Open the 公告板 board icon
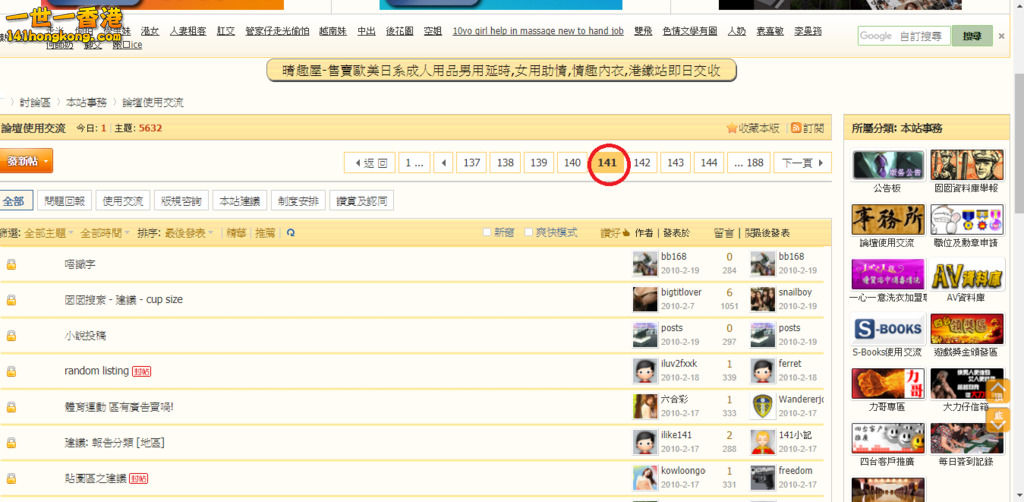The height and width of the screenshot is (502, 1024). pyautogui.click(x=888, y=165)
